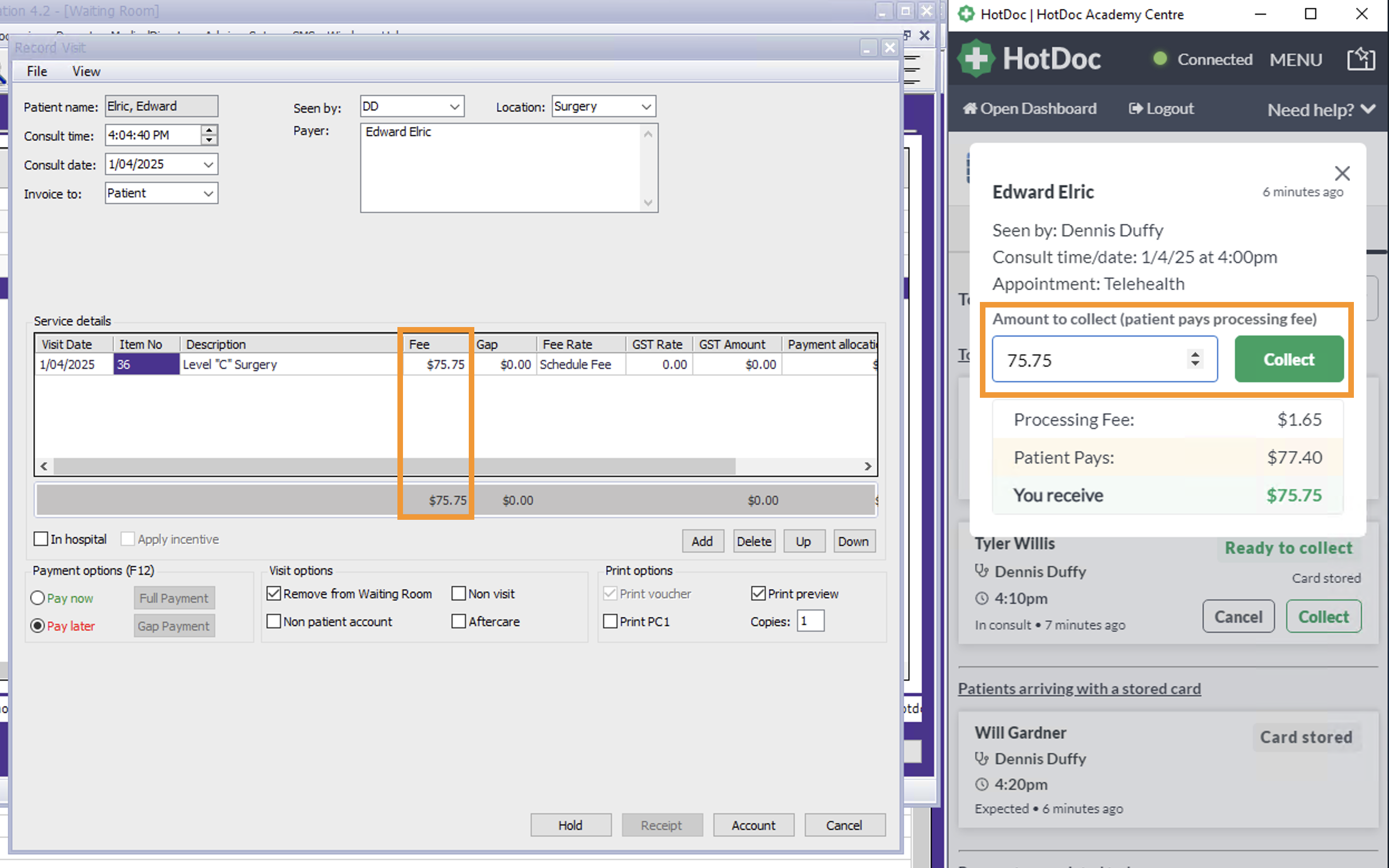Click stethoscope icon in Tyler Willis card
The width and height of the screenshot is (1389, 868).
tap(982, 571)
